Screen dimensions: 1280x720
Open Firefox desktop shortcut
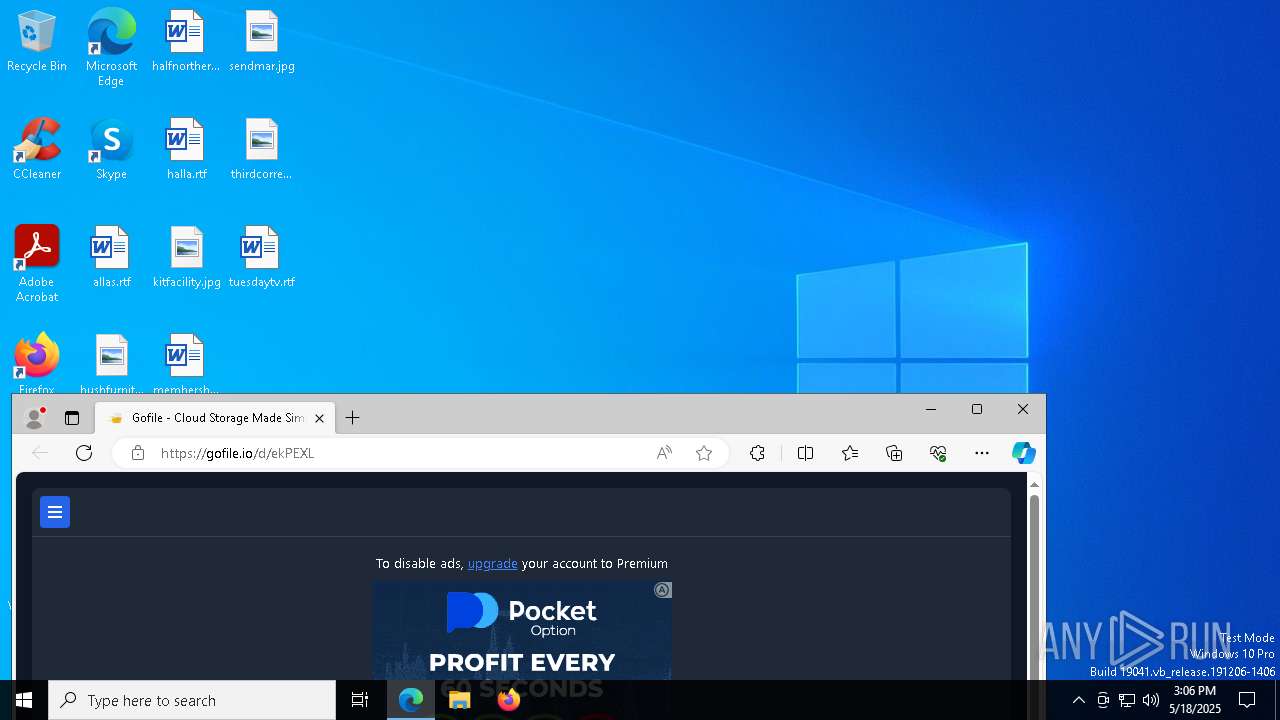[37, 364]
